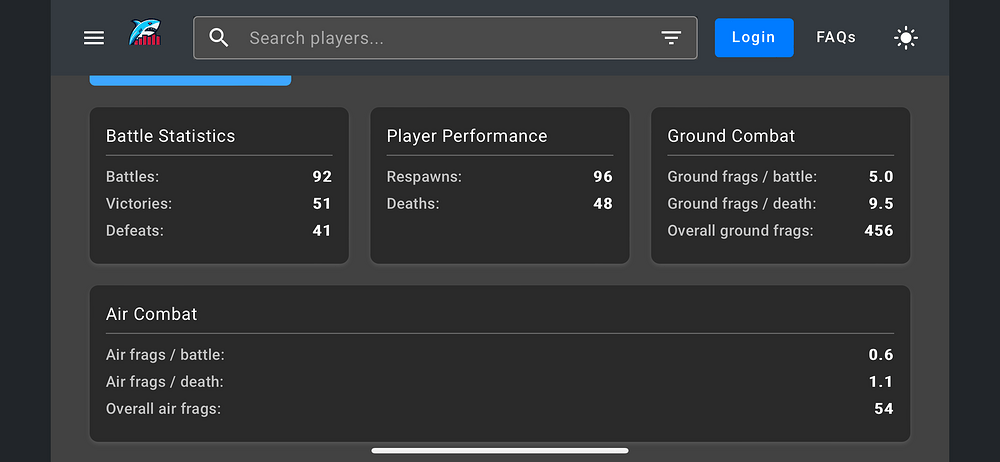The width and height of the screenshot is (1000, 462).
Task: Click the Air frags / death label
Action: pos(165,382)
